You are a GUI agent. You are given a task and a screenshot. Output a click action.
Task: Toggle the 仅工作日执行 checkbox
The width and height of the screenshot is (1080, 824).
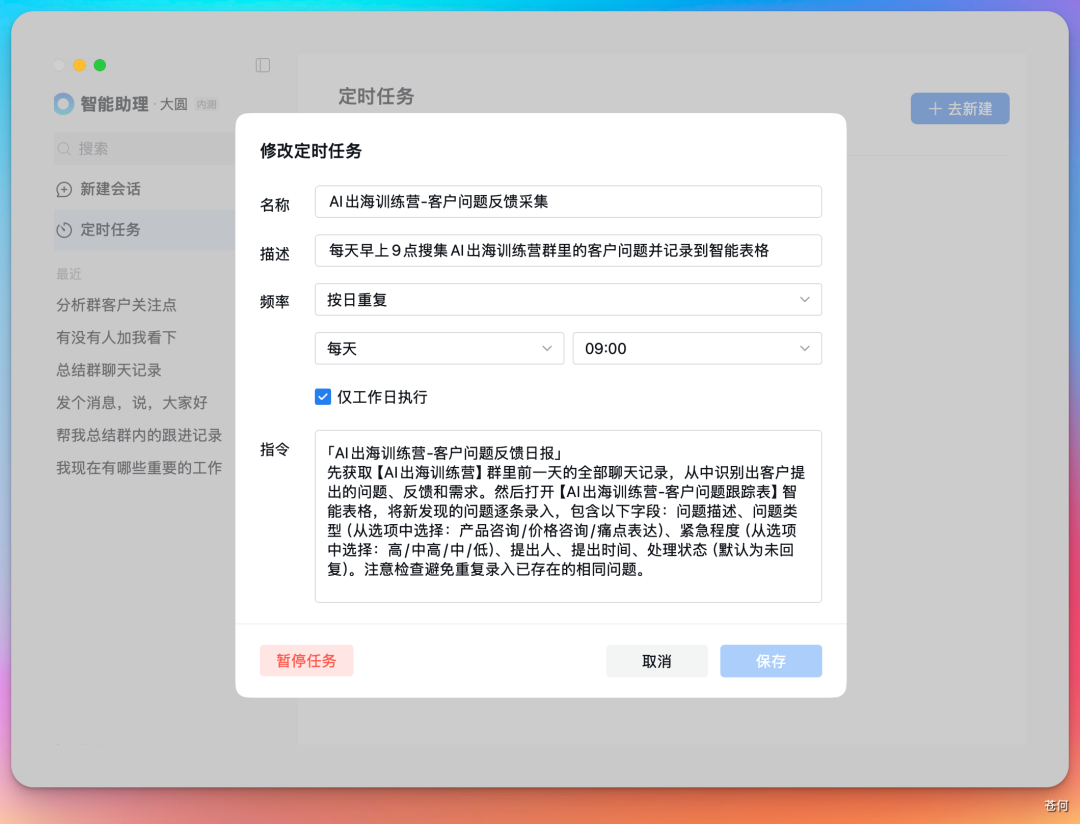point(323,397)
